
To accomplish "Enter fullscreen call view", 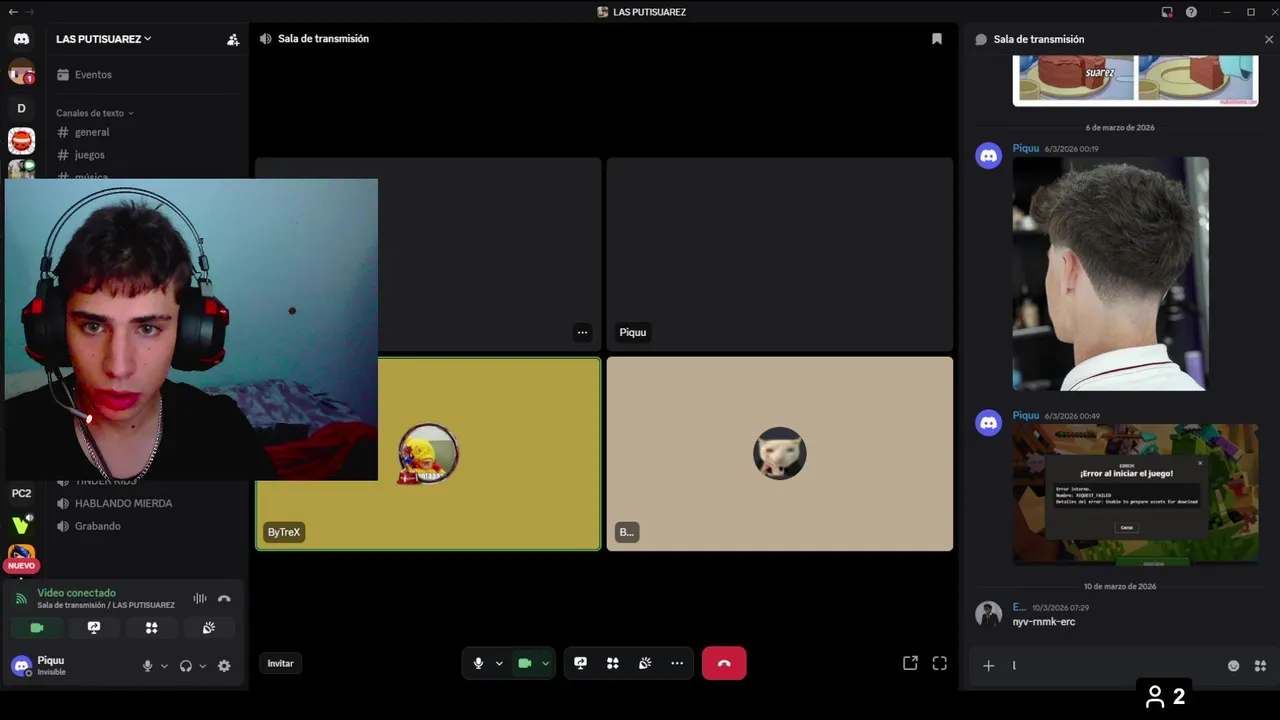I will (939, 663).
